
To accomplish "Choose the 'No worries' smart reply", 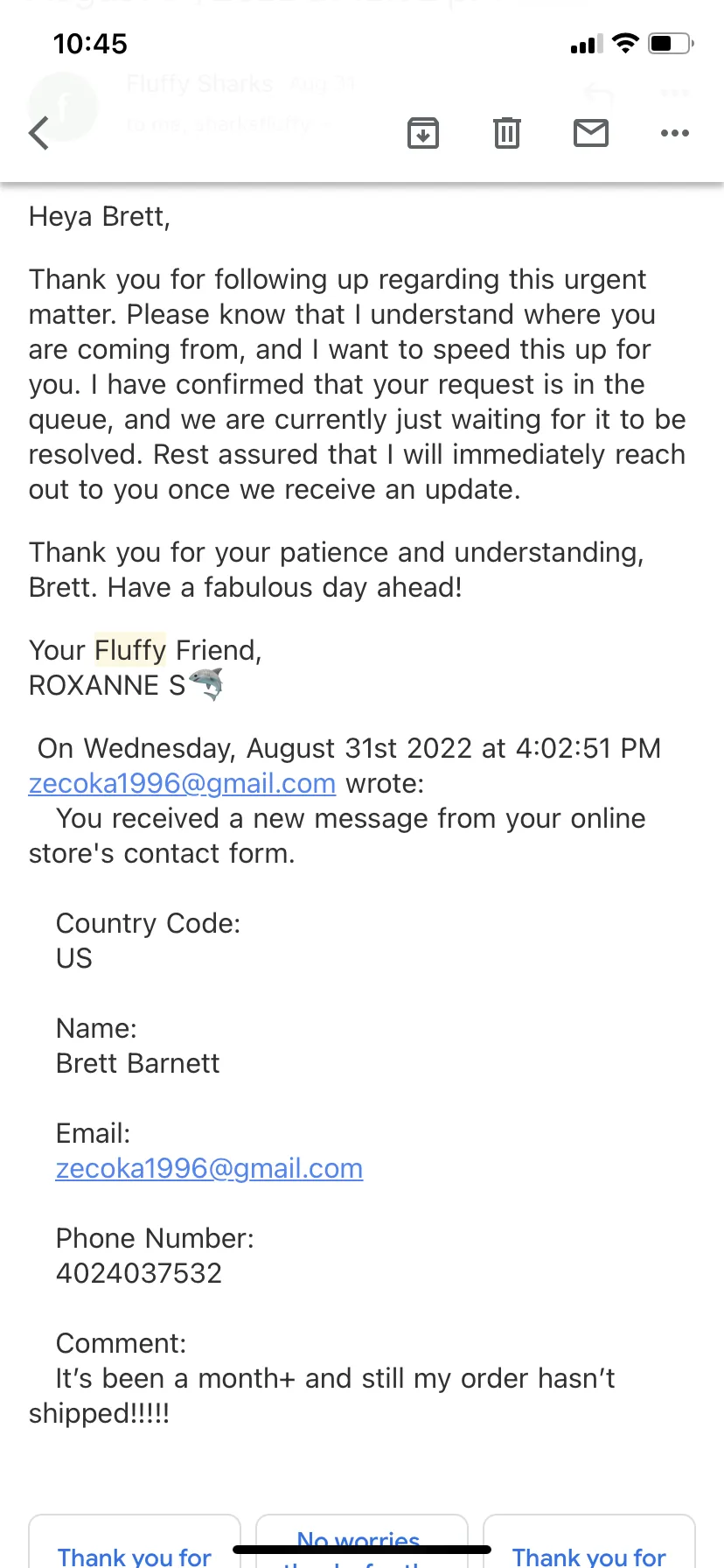I will point(362,1542).
